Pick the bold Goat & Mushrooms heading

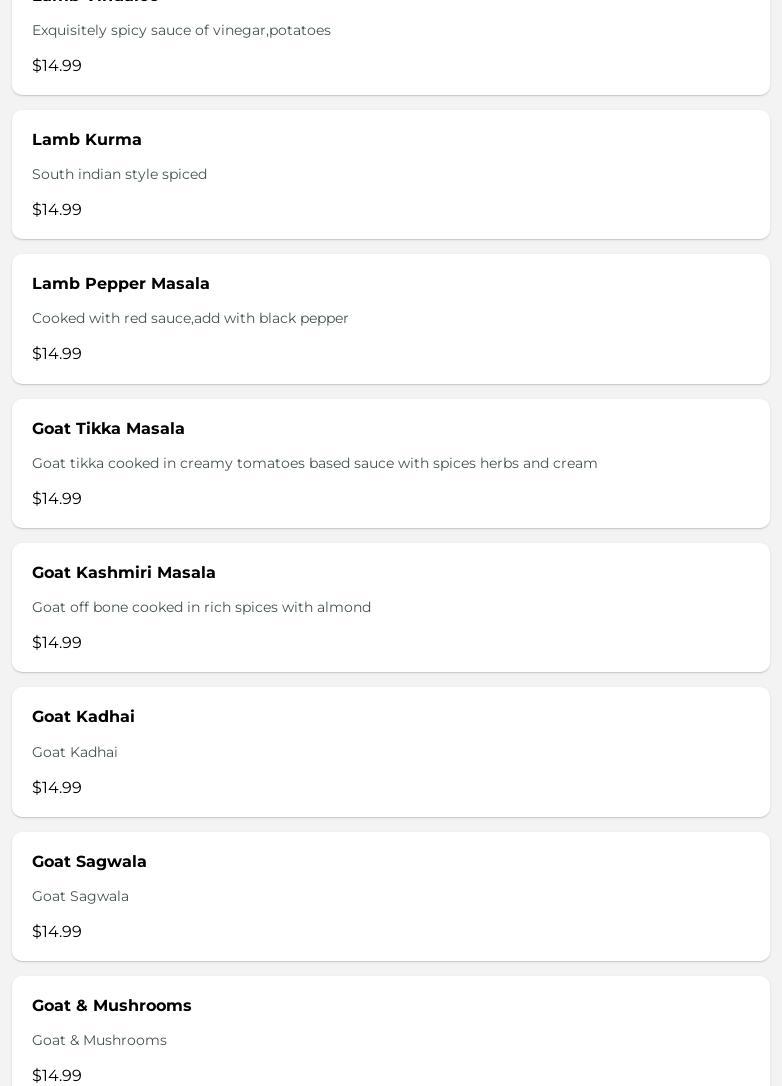pyautogui.click(x=112, y=1006)
